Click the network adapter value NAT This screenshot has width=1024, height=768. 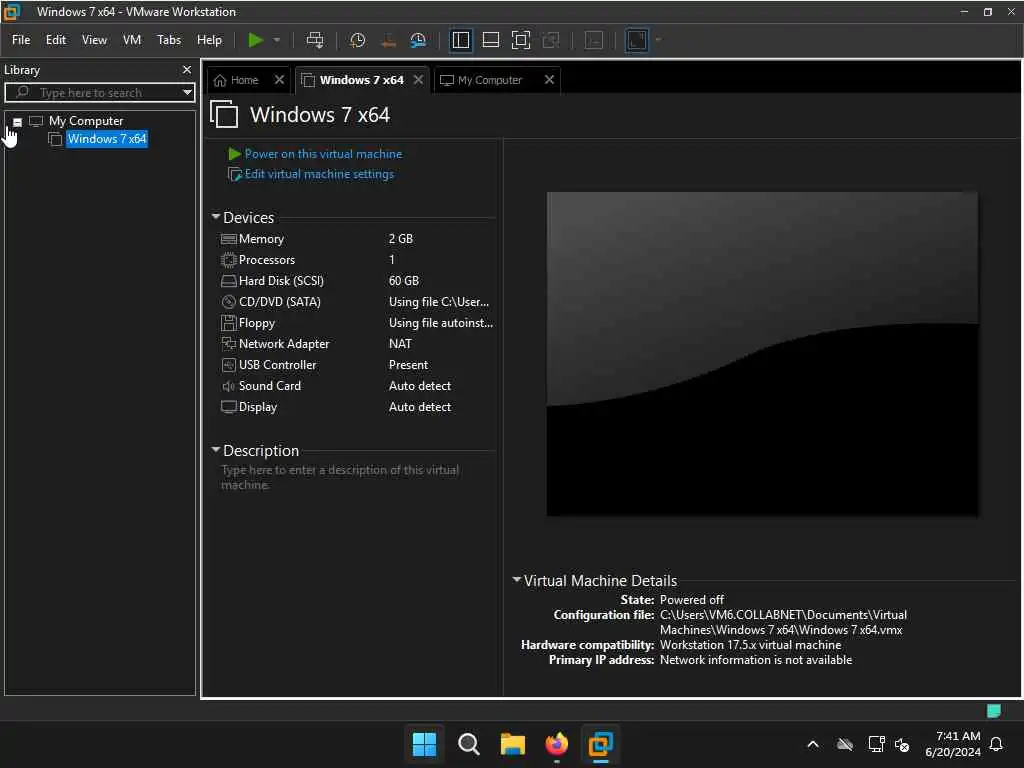[400, 344]
